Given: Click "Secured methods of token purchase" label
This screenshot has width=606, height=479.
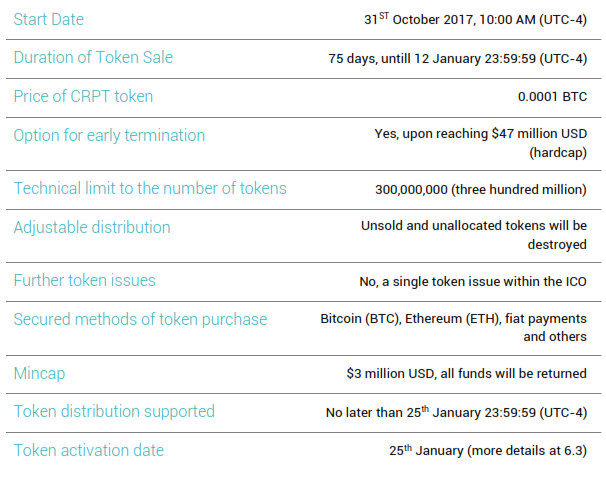Looking at the screenshot, I should pos(140,320).
